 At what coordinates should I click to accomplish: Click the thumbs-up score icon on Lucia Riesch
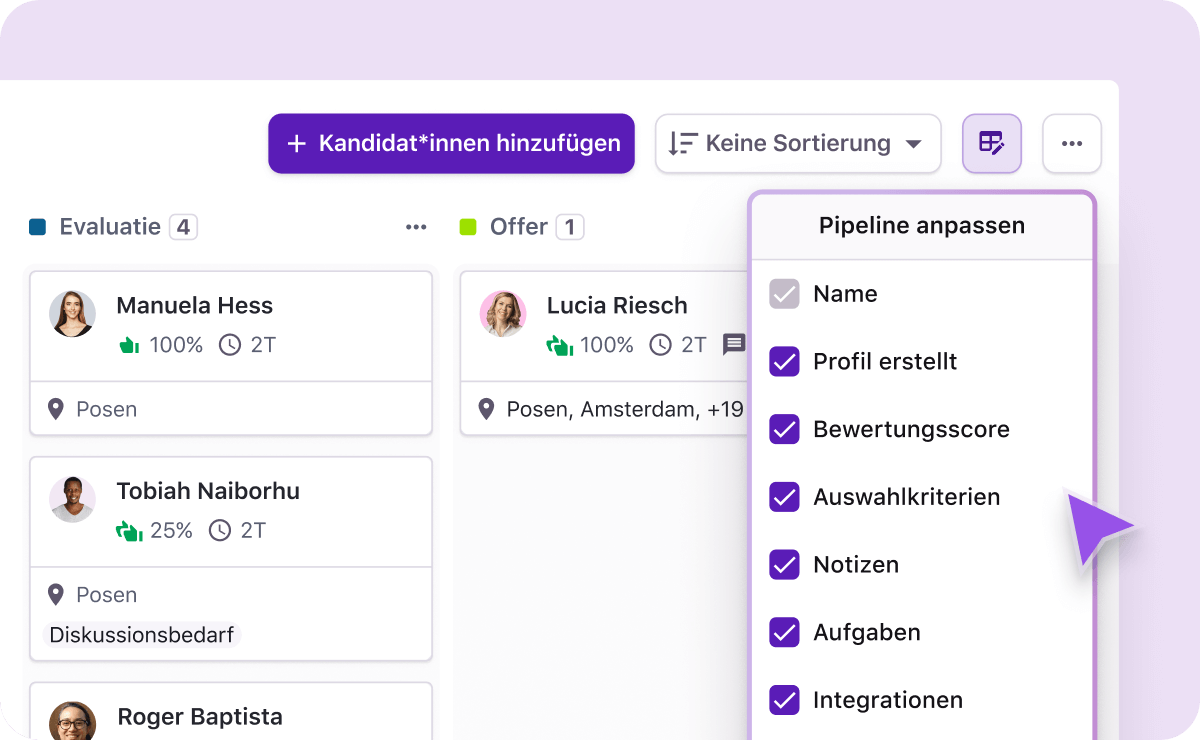click(x=561, y=345)
